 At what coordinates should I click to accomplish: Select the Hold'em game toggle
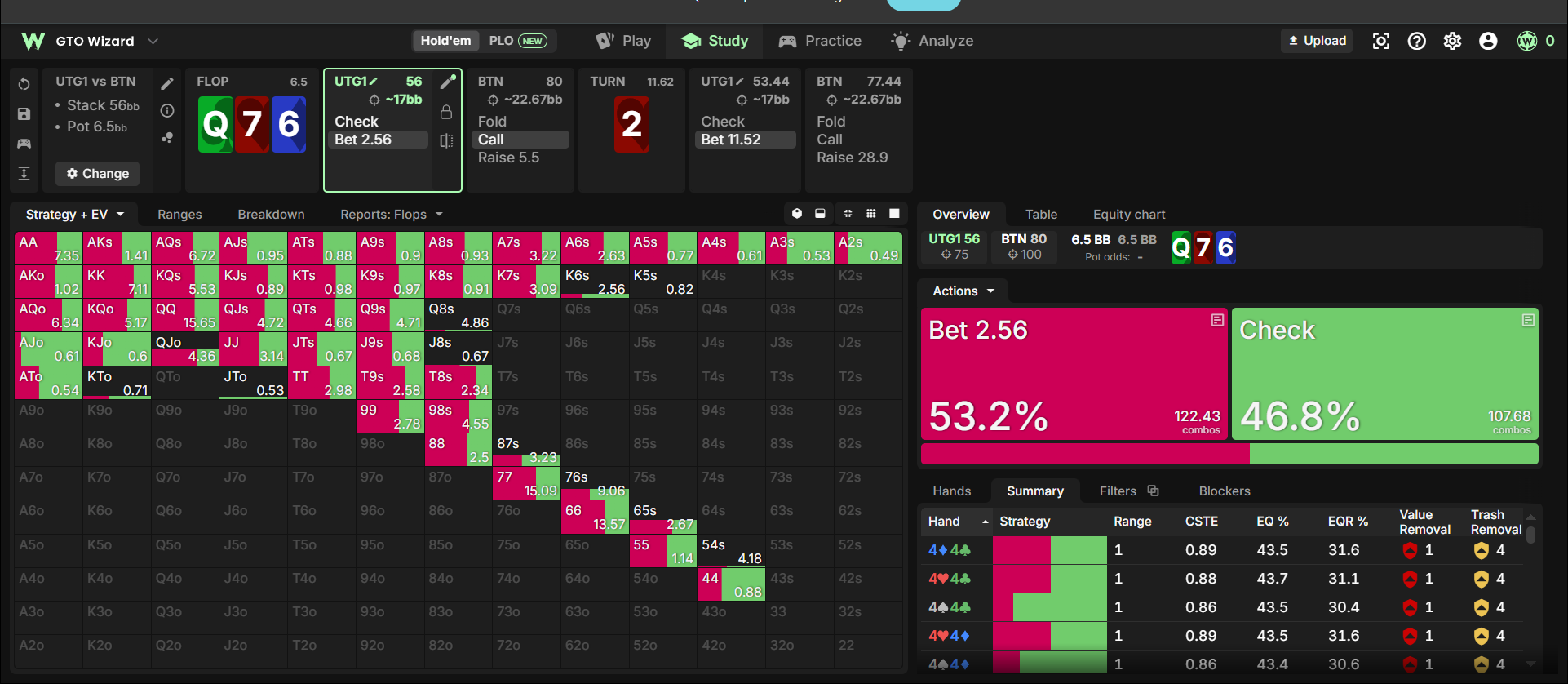(x=445, y=41)
